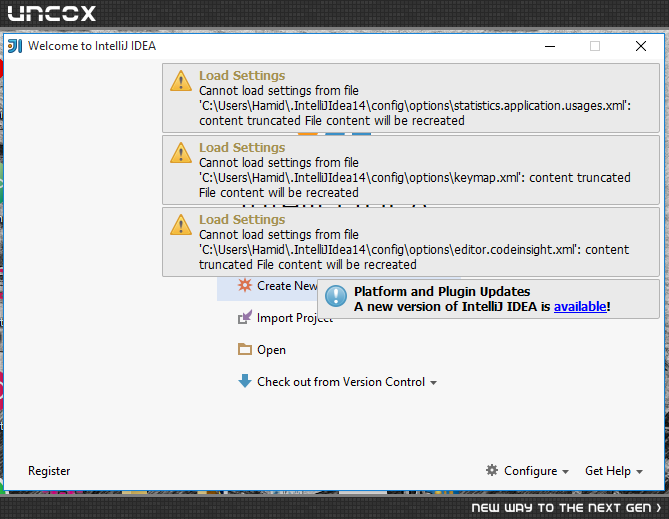Image resolution: width=669 pixels, height=519 pixels.
Task: Open the Configure dropdown menu
Action: tap(527, 471)
